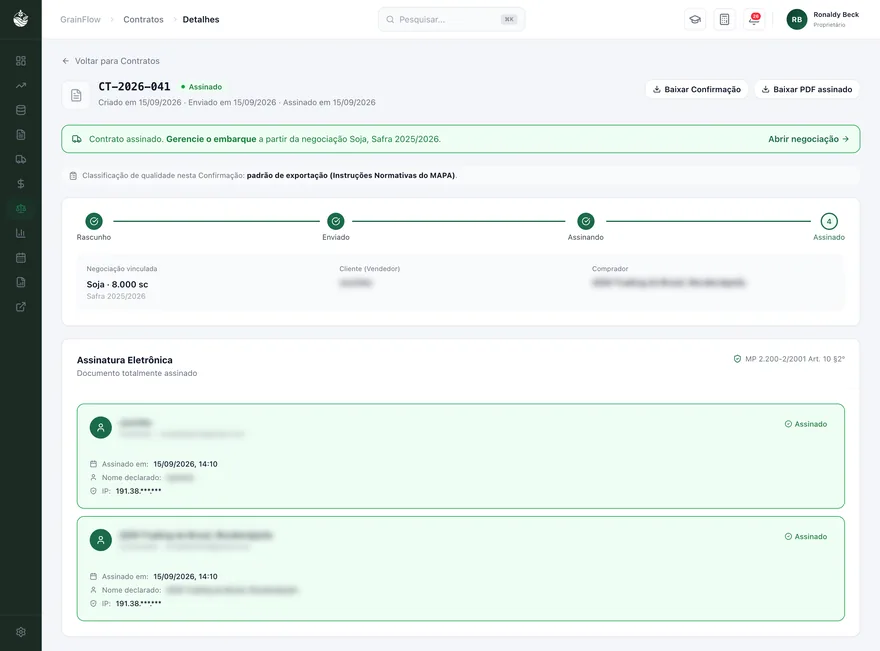Image resolution: width=880 pixels, height=651 pixels.
Task: Click the Assinando step check icon
Action: coord(585,221)
